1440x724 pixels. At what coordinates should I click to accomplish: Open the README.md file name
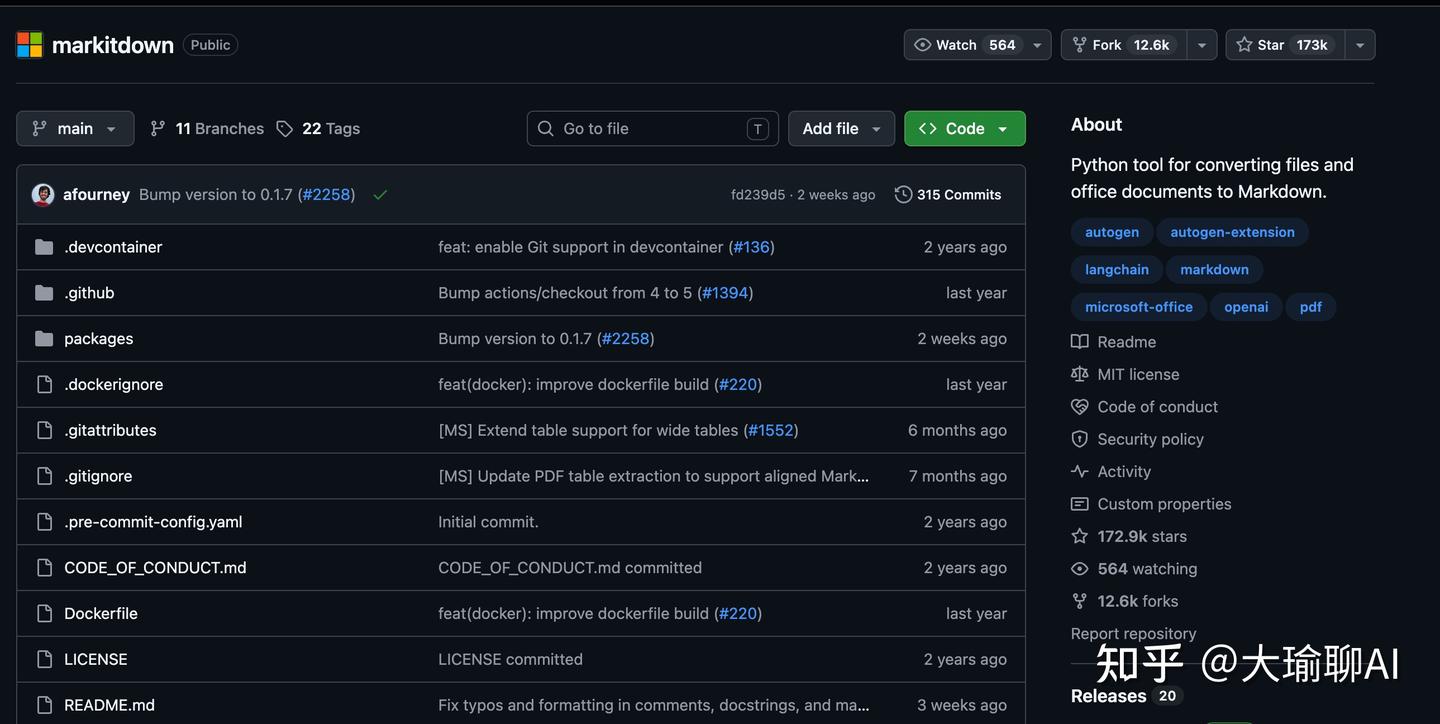pos(109,705)
